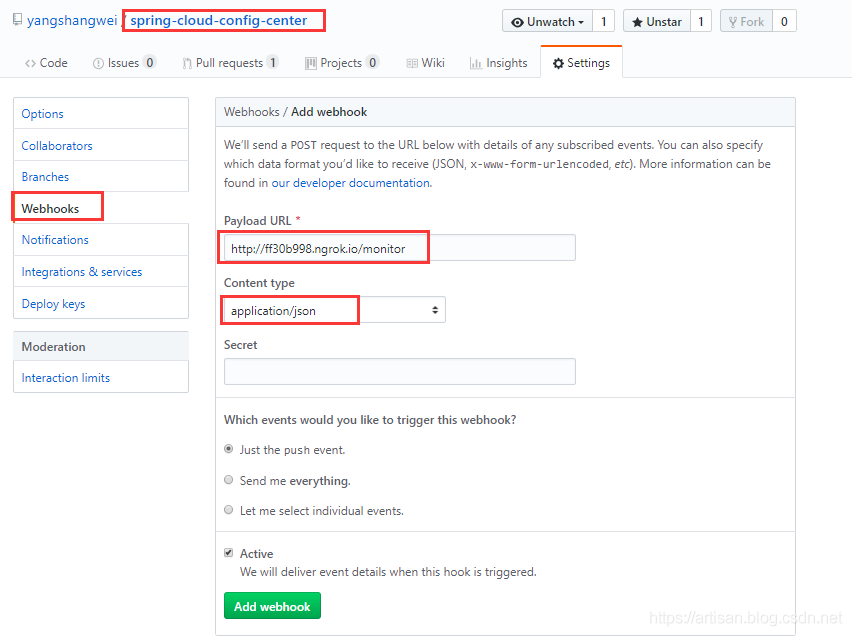Click the Payload URL input field
Image resolution: width=852 pixels, height=636 pixels.
coord(400,248)
